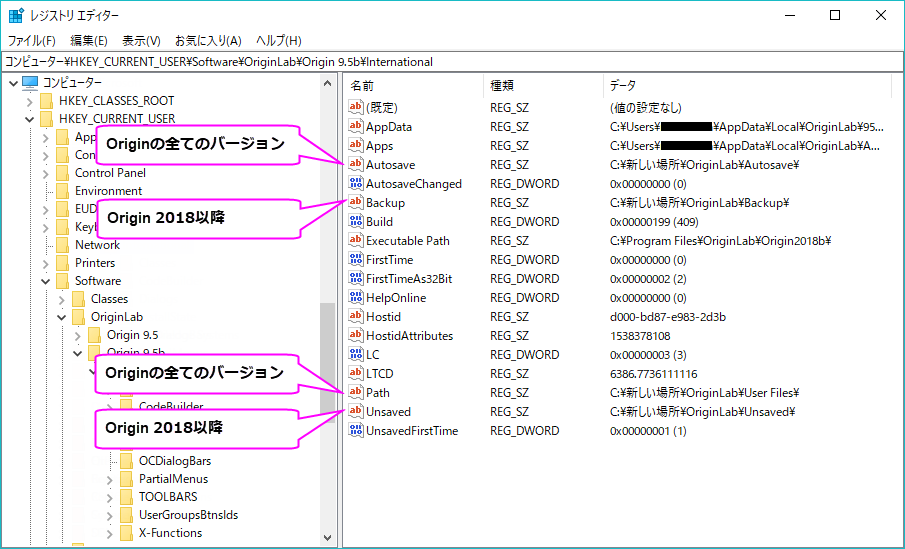The height and width of the screenshot is (549, 905).
Task: Click the DWORD icon of LC
Action: [x=356, y=354]
